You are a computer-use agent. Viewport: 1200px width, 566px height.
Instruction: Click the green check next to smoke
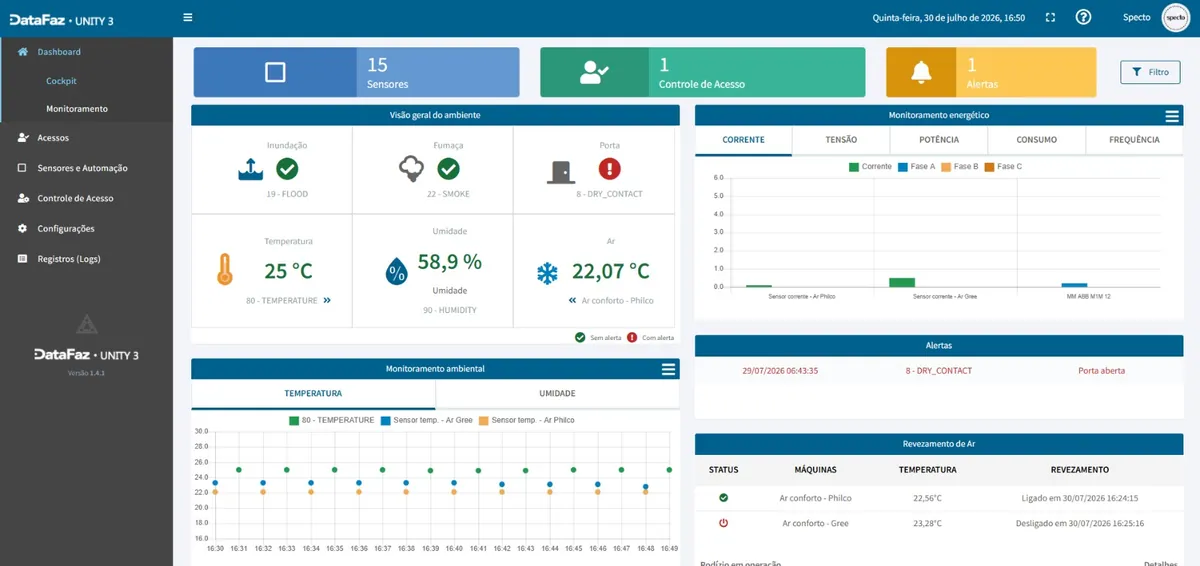click(x=449, y=169)
